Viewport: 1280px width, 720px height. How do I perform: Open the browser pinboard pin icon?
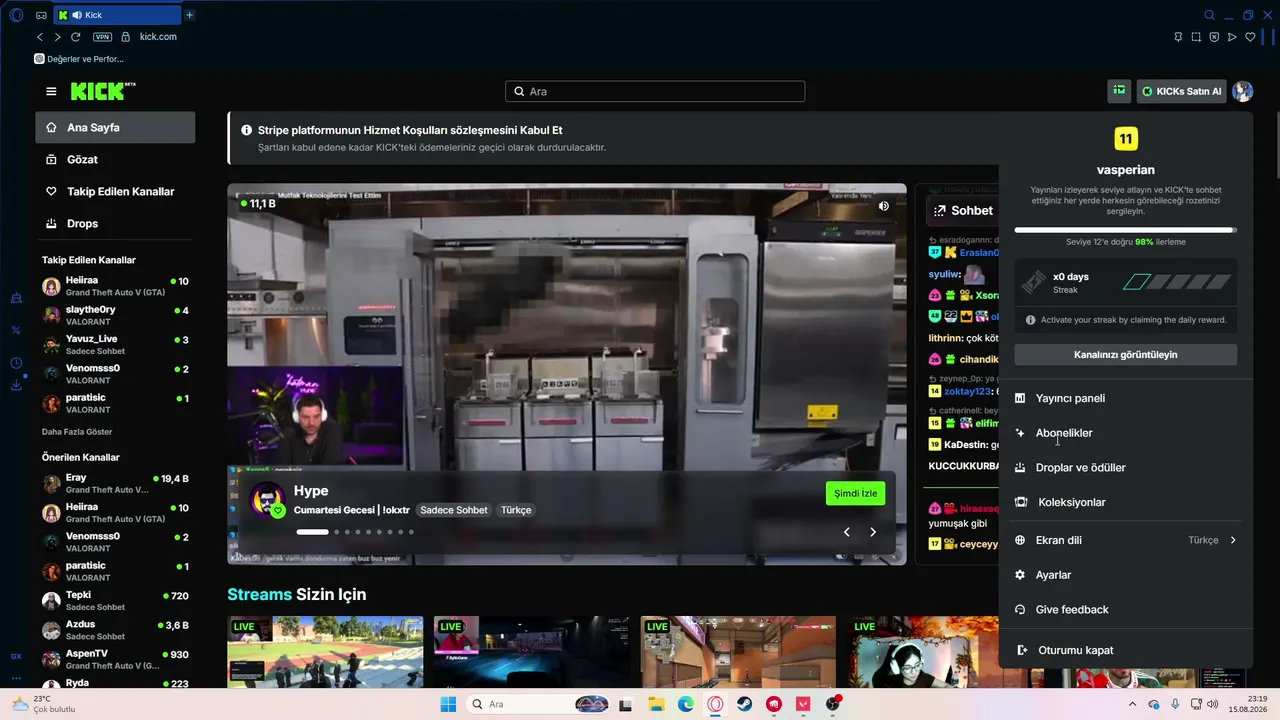click(x=1178, y=37)
